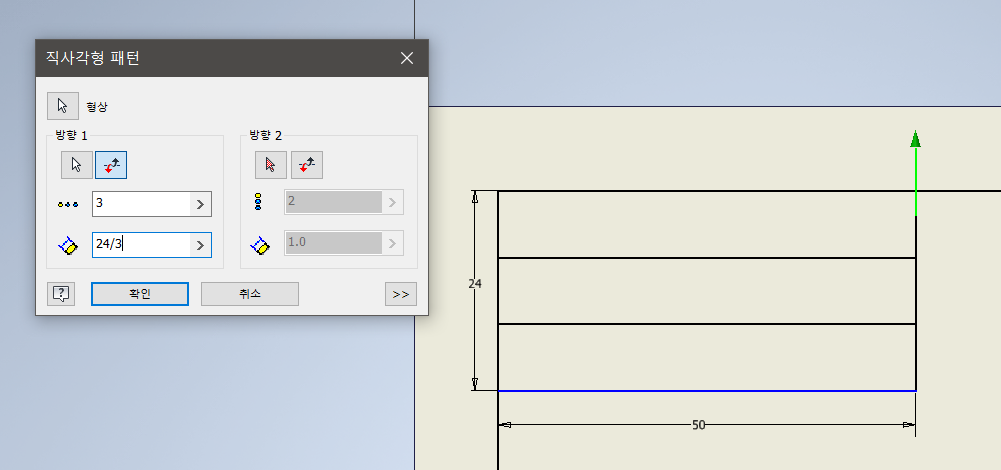Select Direction 2 path picker arrow
This screenshot has height=470, width=1001.
pyautogui.click(x=271, y=165)
